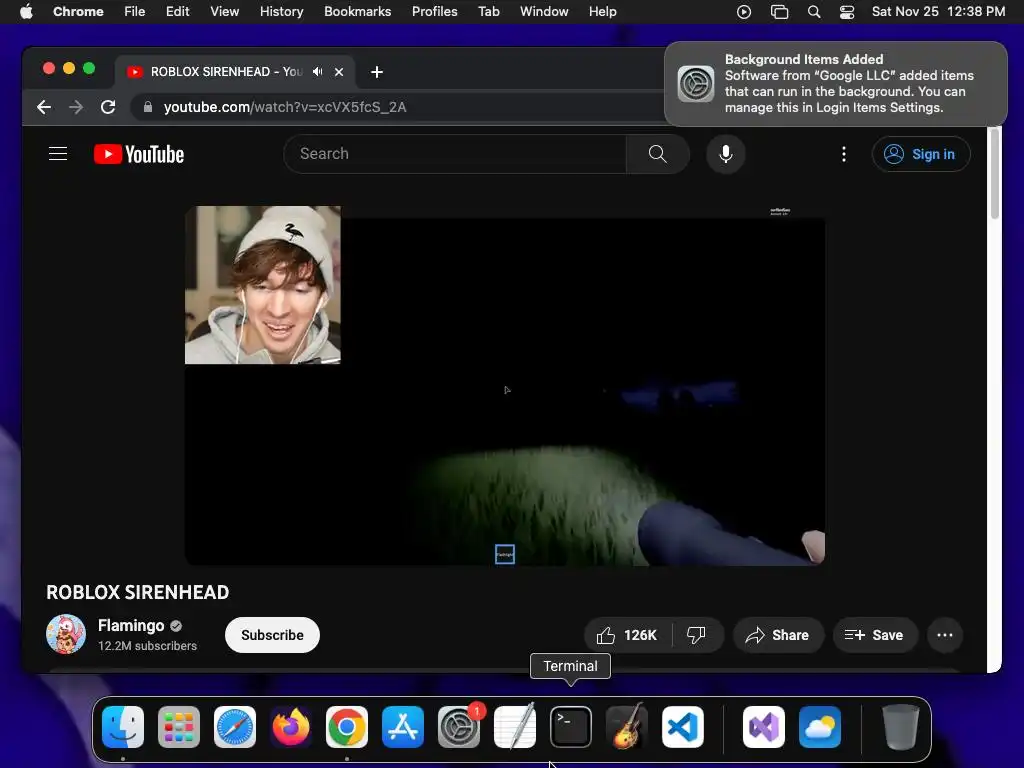
Task: Open TextEdit from the Dock
Action: (x=515, y=727)
